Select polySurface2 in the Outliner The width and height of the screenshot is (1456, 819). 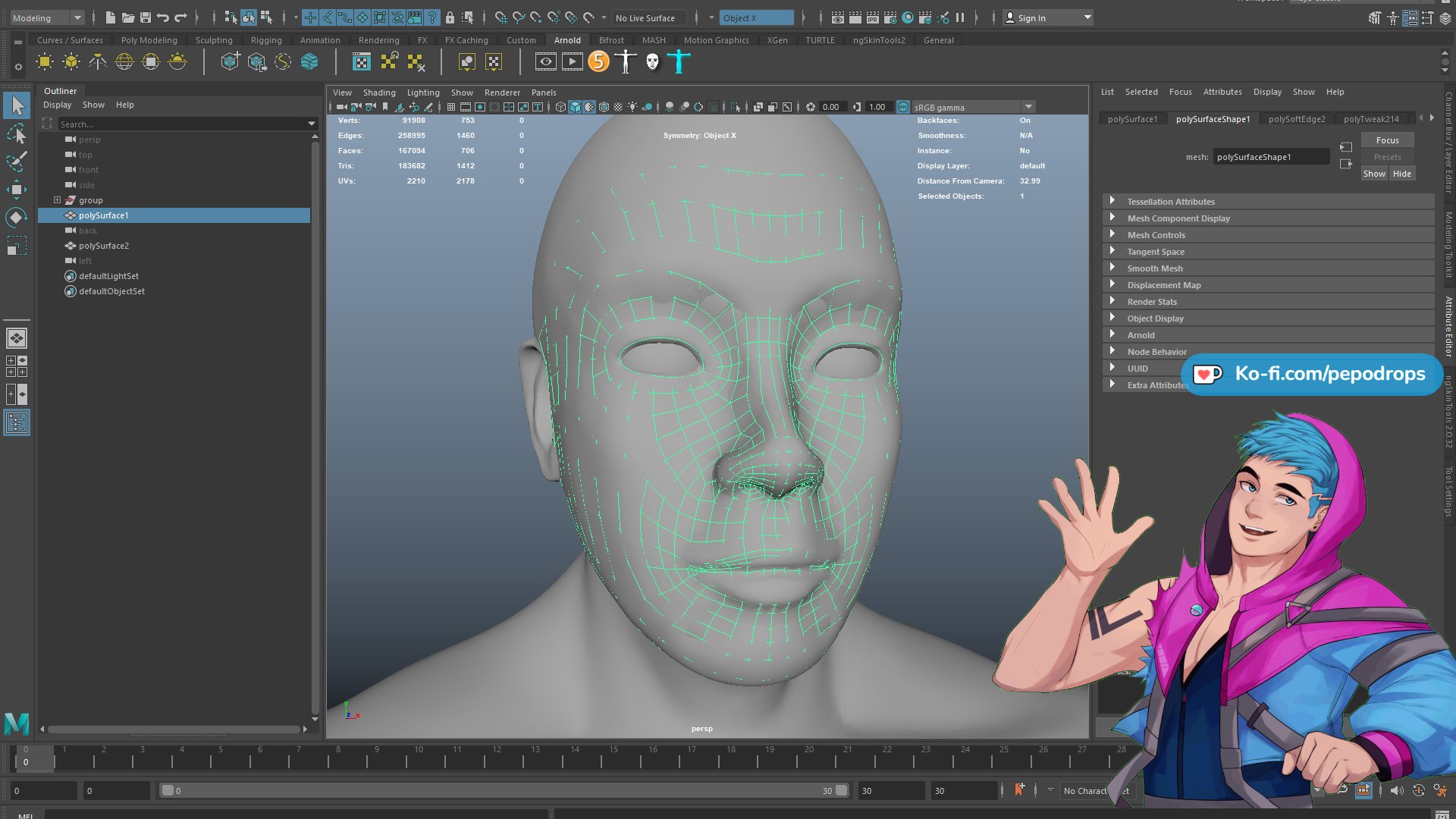103,246
